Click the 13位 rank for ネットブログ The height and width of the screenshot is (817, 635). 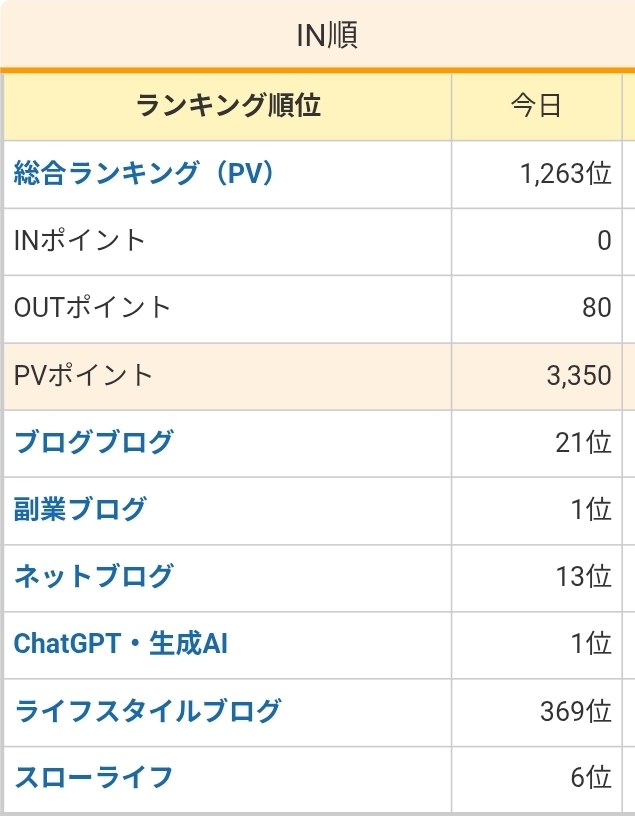(x=583, y=576)
